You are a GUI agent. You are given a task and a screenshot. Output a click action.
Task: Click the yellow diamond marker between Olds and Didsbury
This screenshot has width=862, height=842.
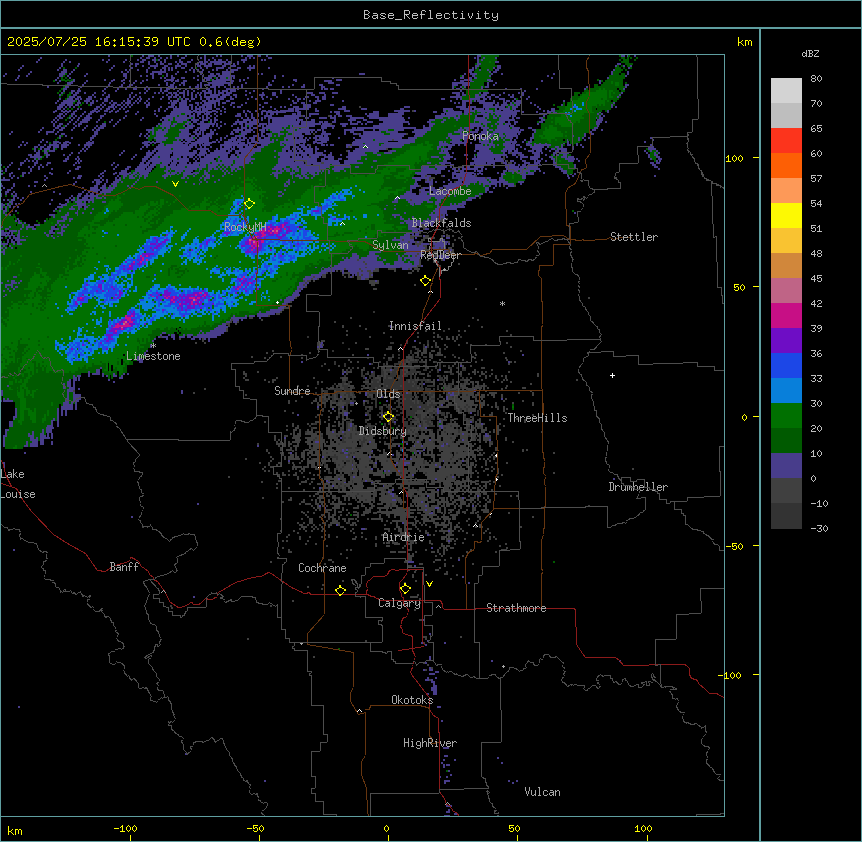pyautogui.click(x=388, y=417)
